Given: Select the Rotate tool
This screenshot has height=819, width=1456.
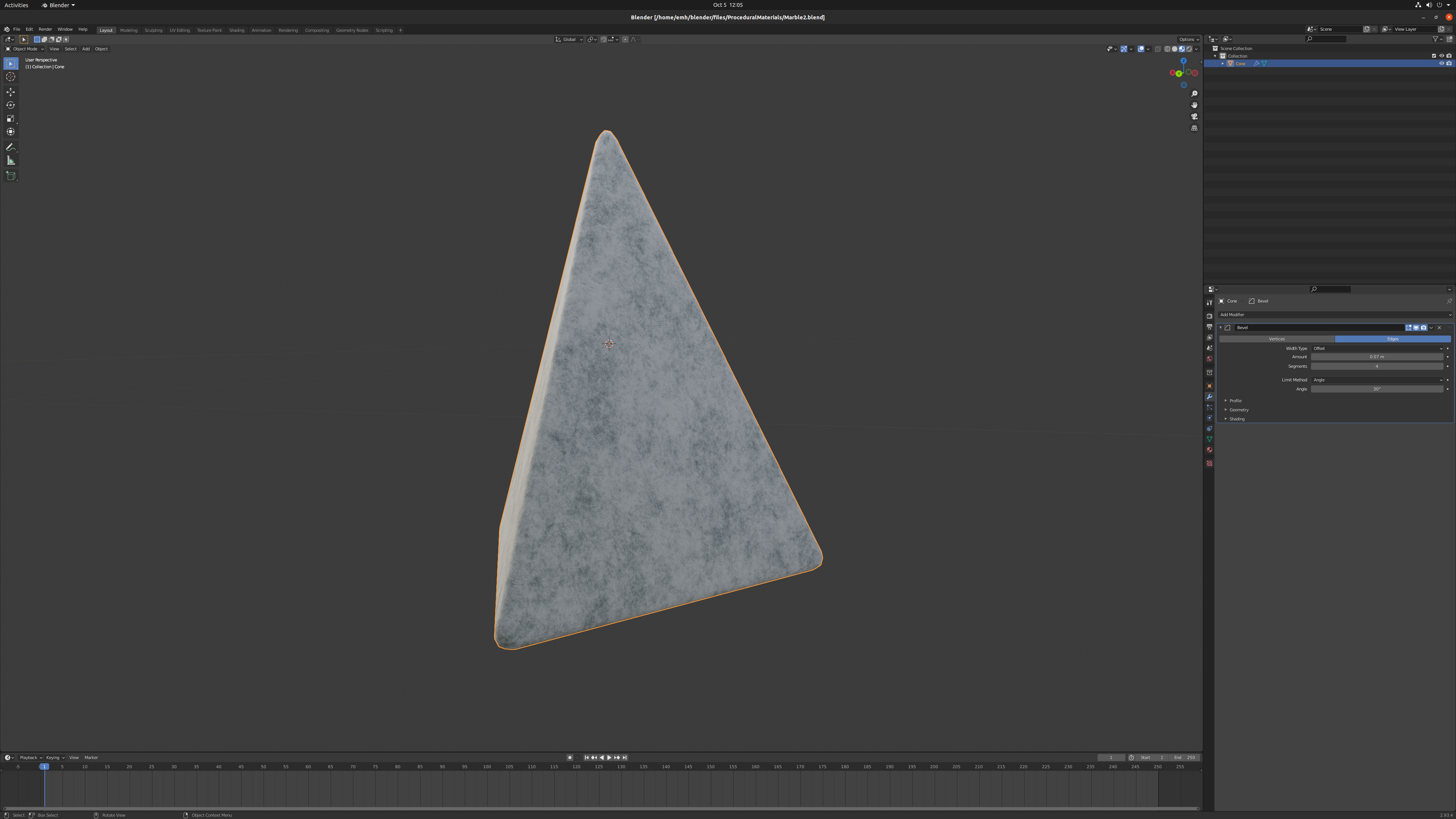Looking at the screenshot, I should click(11, 105).
